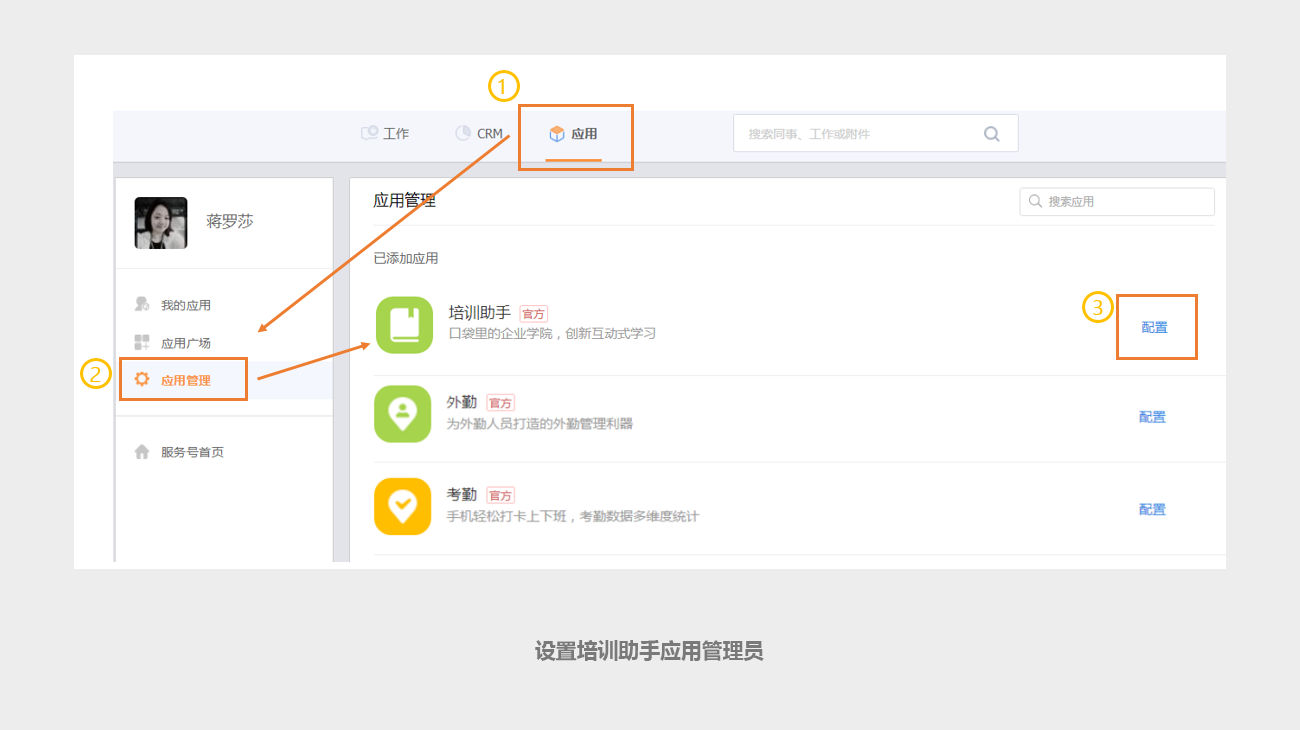Click the 我的应用 person icon

click(x=142, y=305)
